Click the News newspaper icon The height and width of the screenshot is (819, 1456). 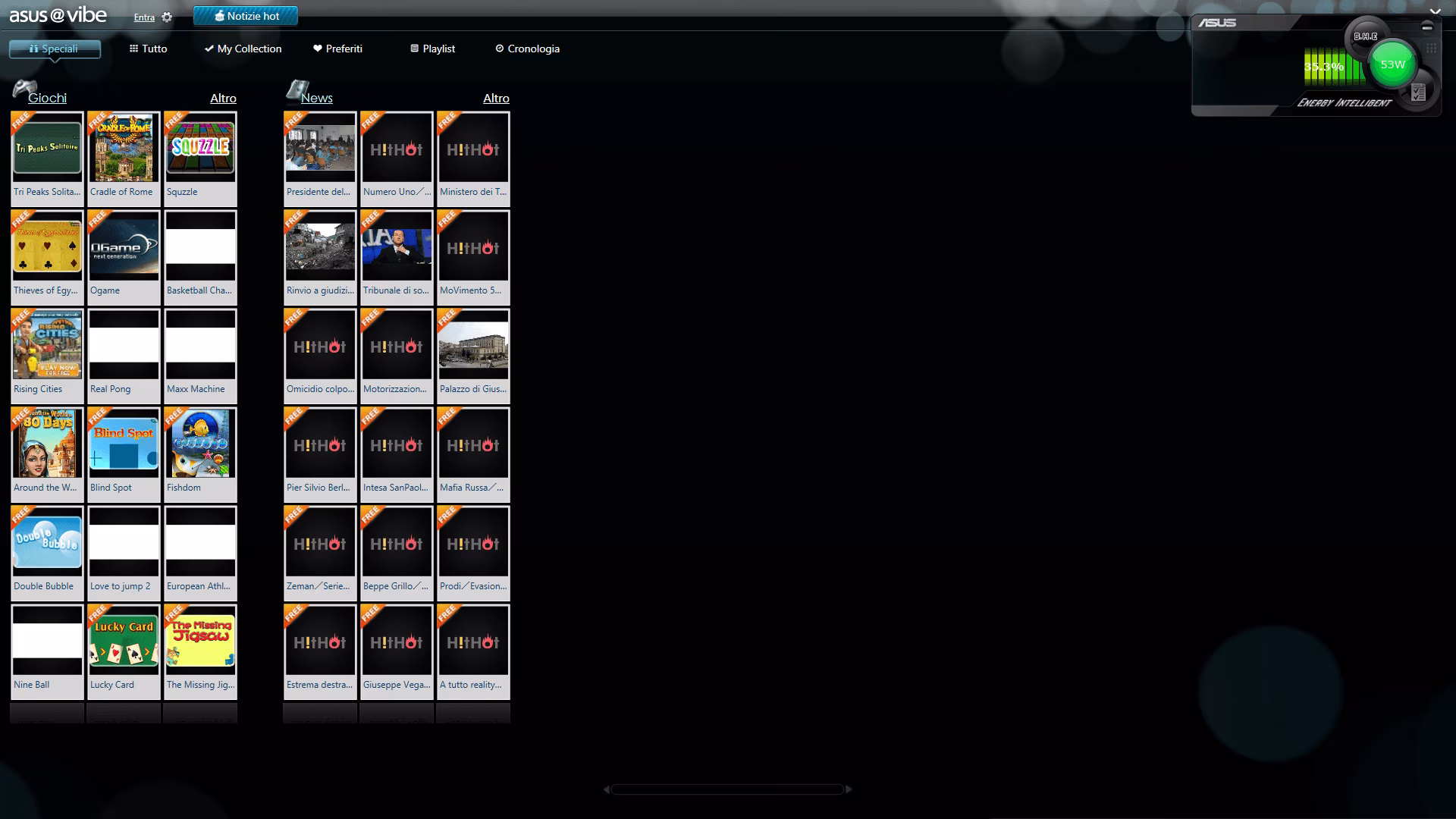point(297,89)
